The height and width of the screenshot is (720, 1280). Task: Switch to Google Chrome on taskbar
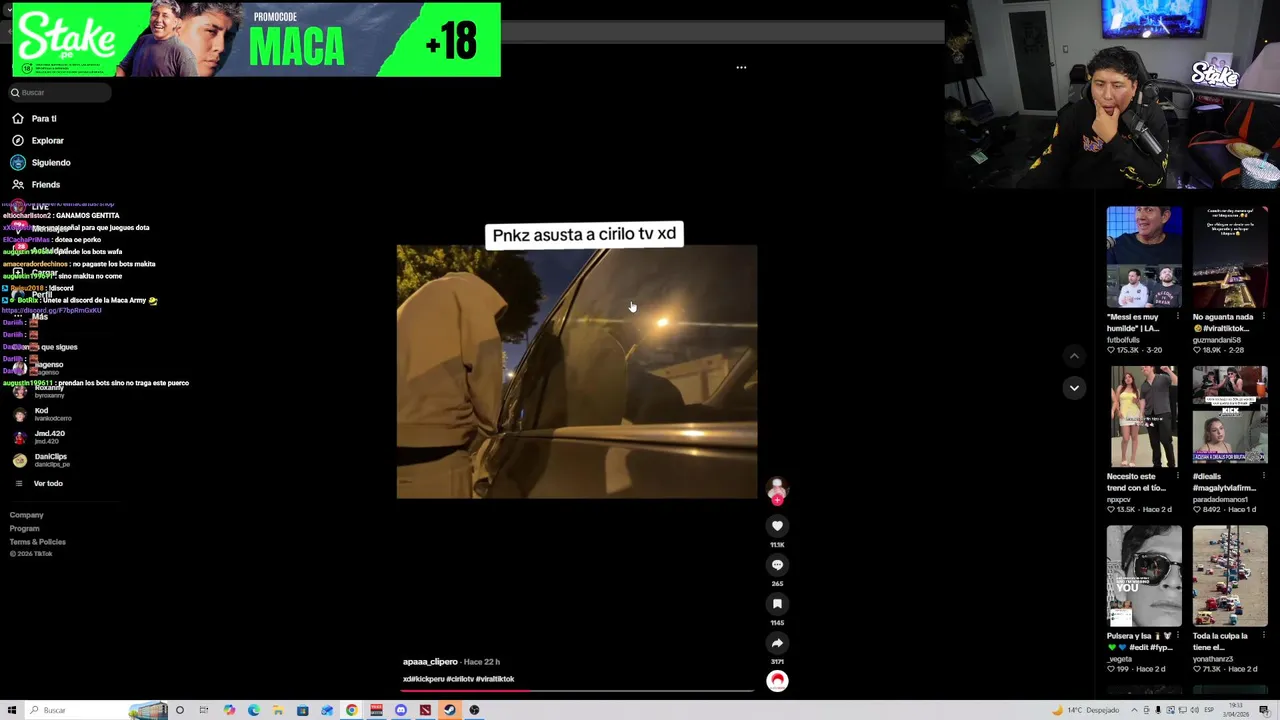[352, 710]
